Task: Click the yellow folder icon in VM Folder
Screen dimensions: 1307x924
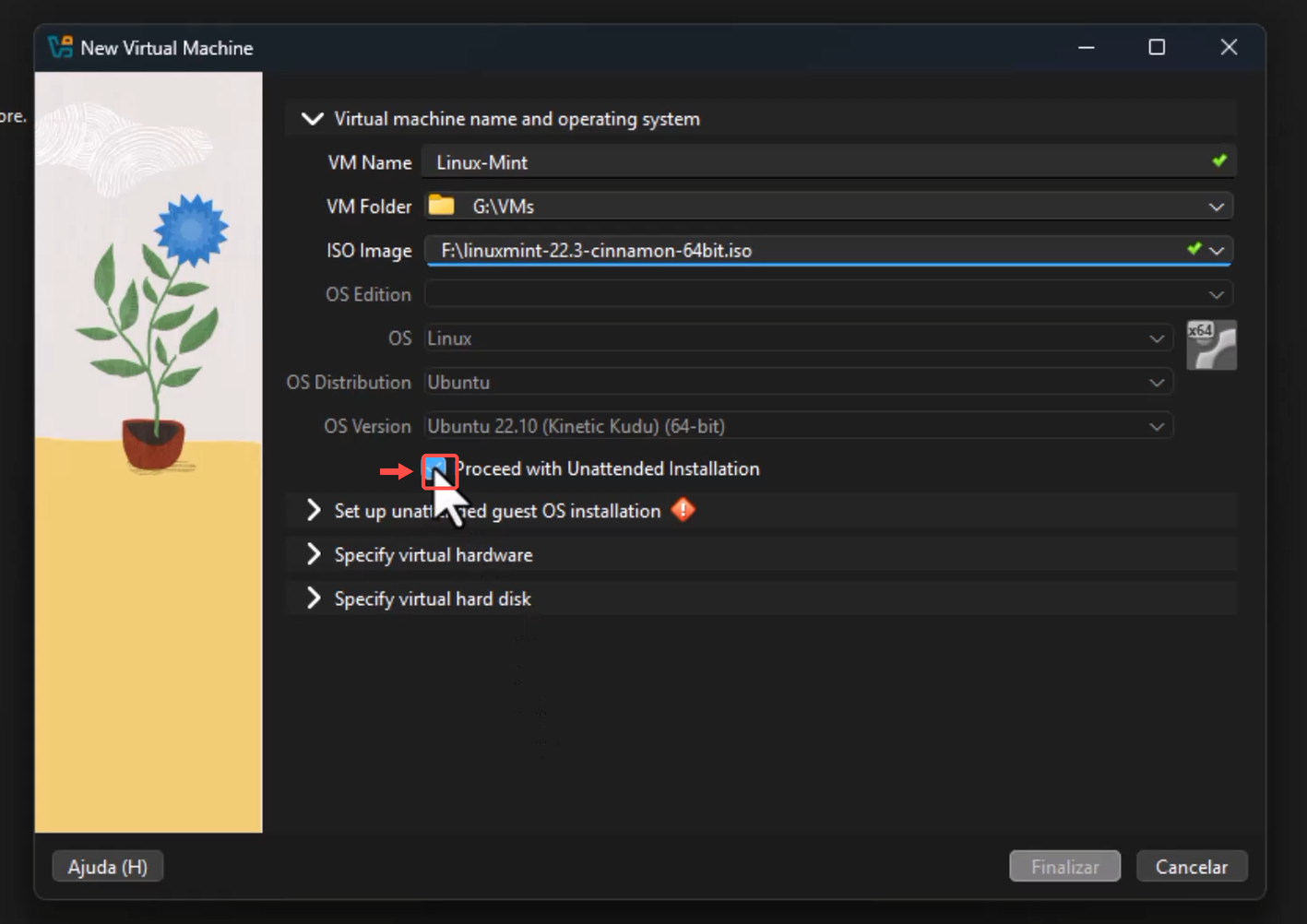Action: (442, 205)
